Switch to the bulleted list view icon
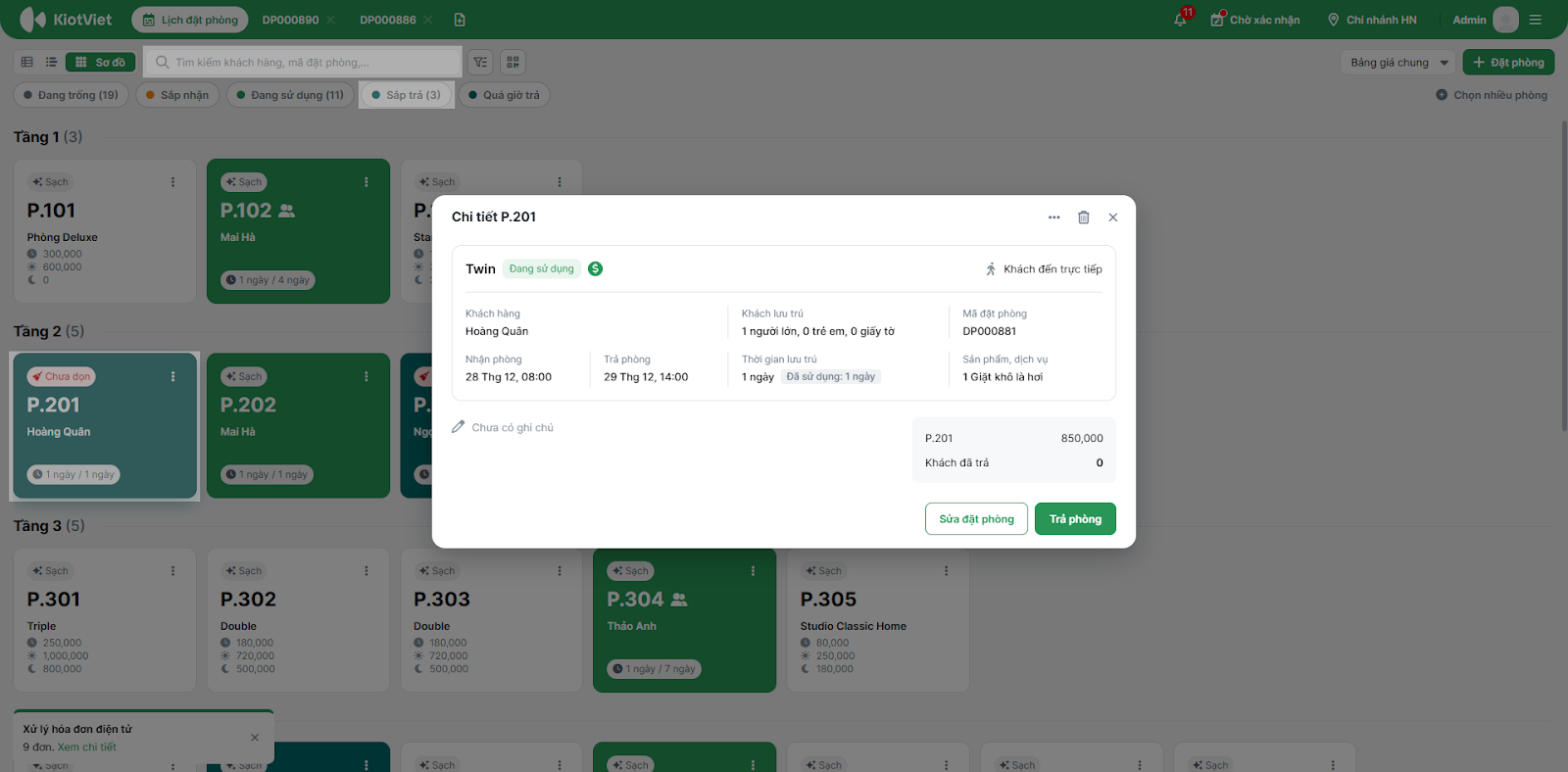Image resolution: width=1568 pixels, height=772 pixels. coord(51,62)
